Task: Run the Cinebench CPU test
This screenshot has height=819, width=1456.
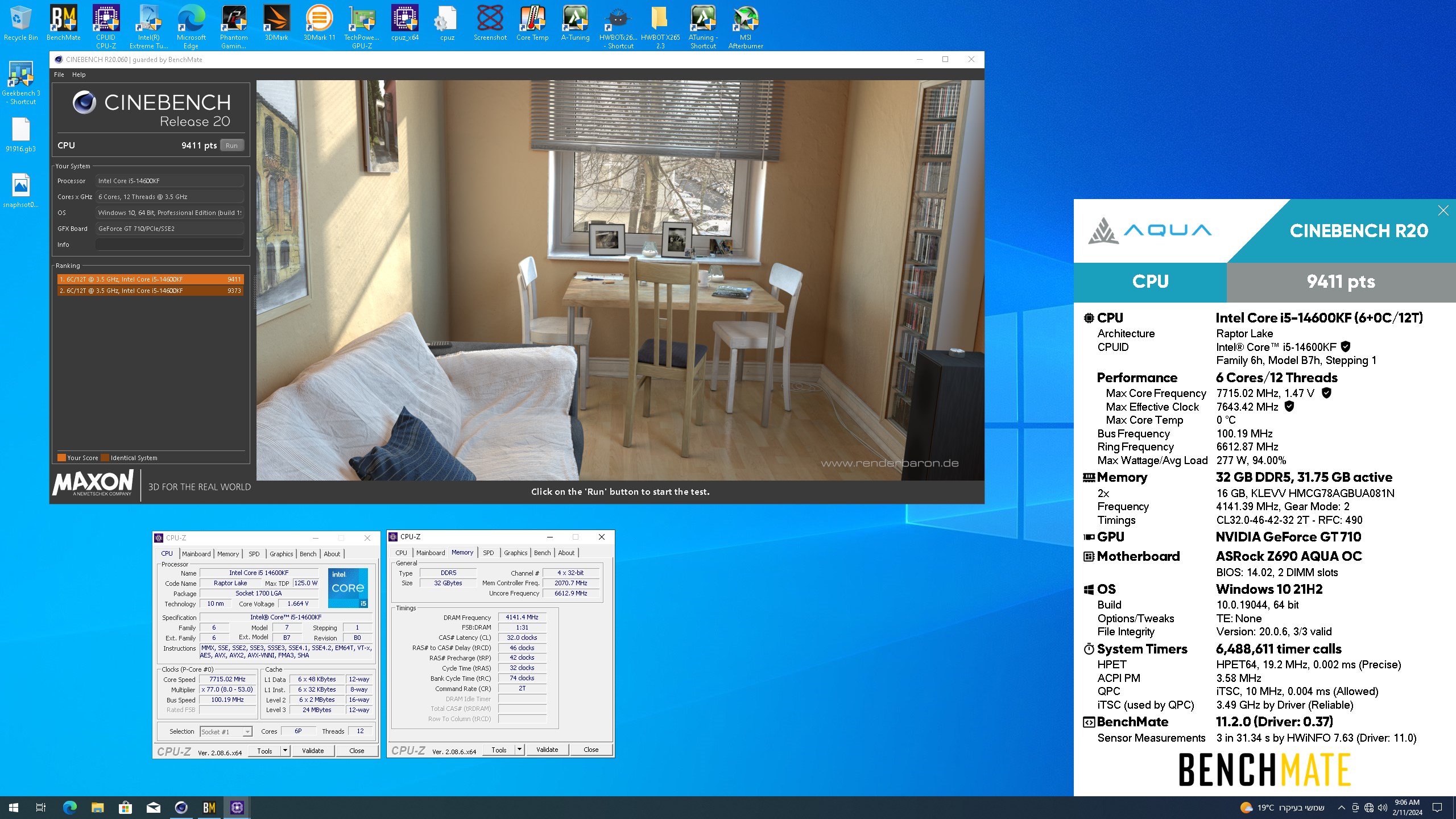Action: click(231, 146)
